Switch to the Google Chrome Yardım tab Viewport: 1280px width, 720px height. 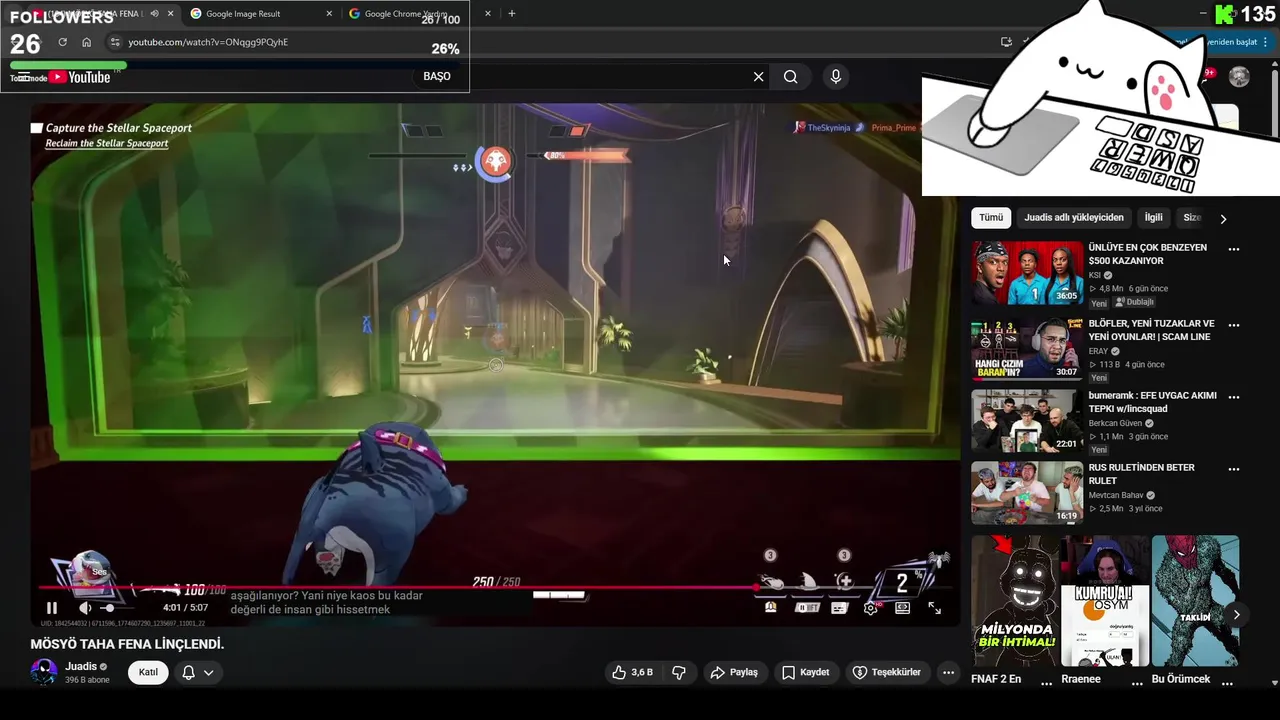pos(405,14)
